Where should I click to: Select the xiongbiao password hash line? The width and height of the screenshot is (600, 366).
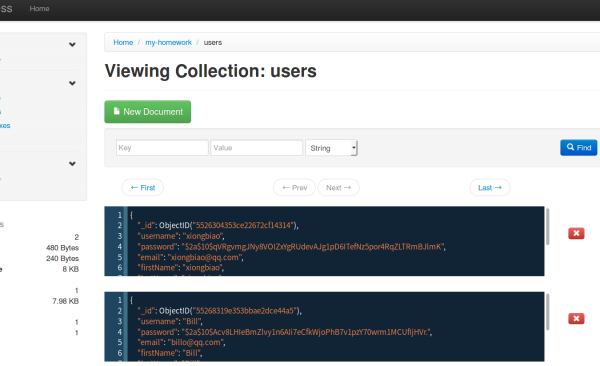[292, 247]
